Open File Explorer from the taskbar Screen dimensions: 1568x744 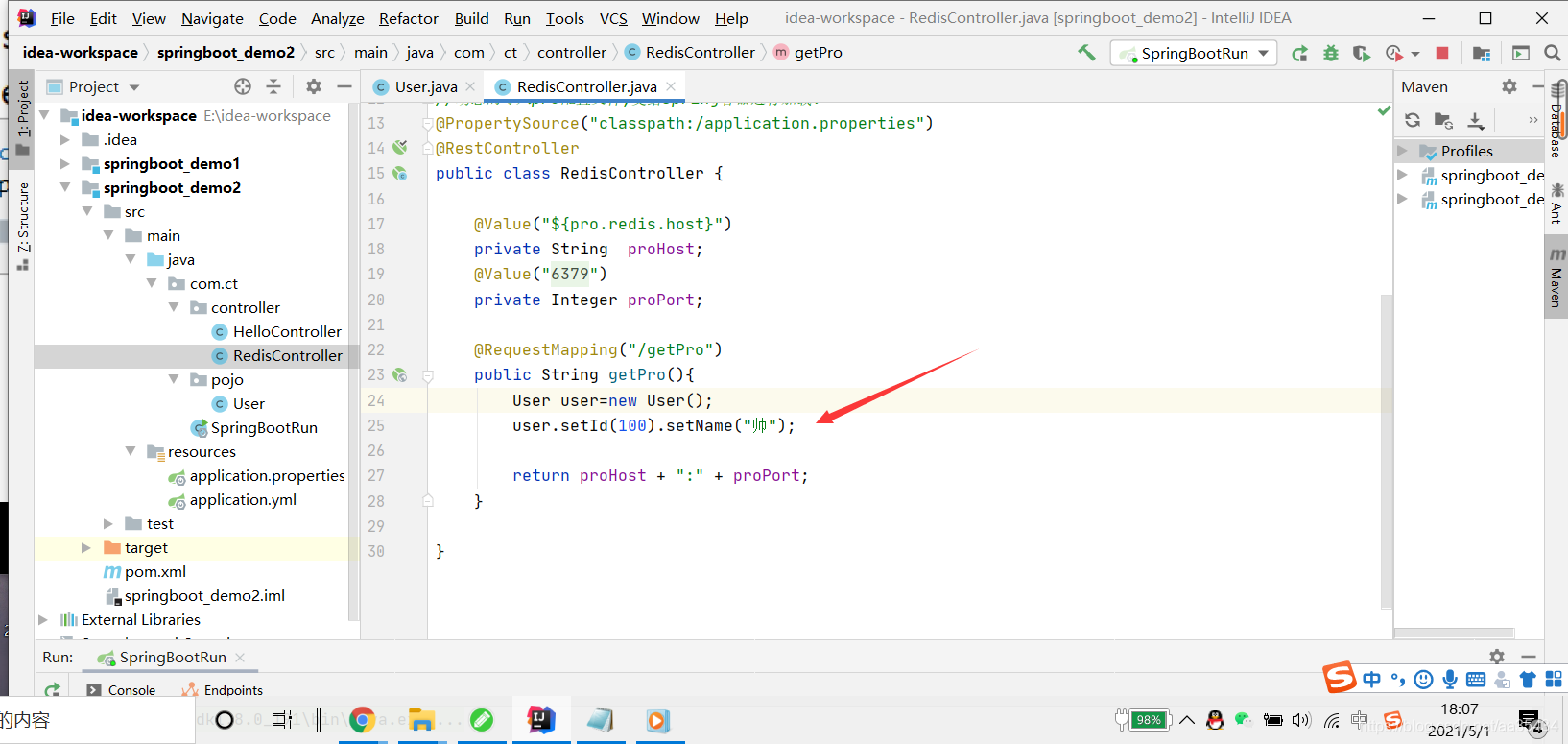(x=421, y=720)
